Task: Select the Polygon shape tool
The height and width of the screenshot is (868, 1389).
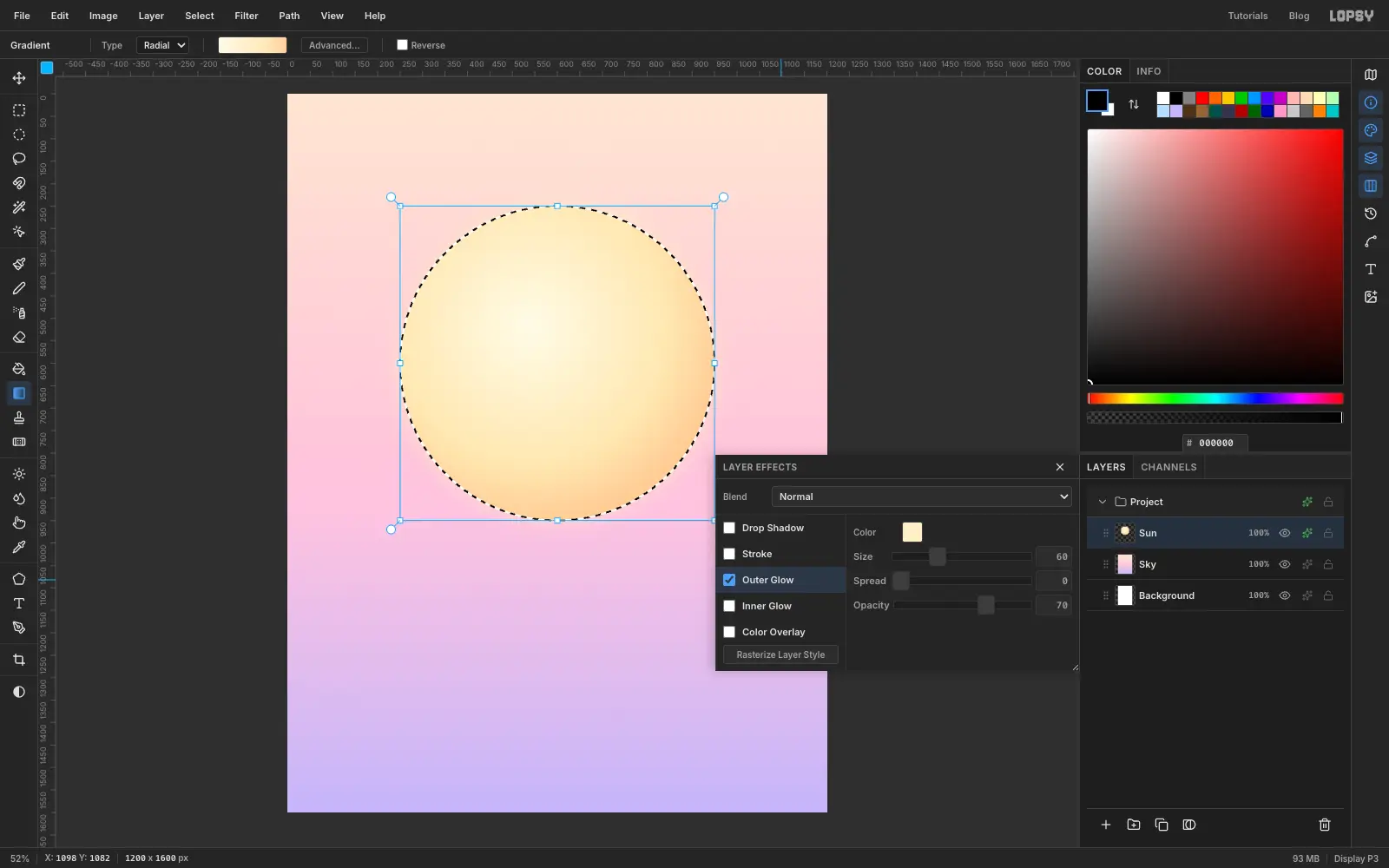Action: (x=19, y=579)
